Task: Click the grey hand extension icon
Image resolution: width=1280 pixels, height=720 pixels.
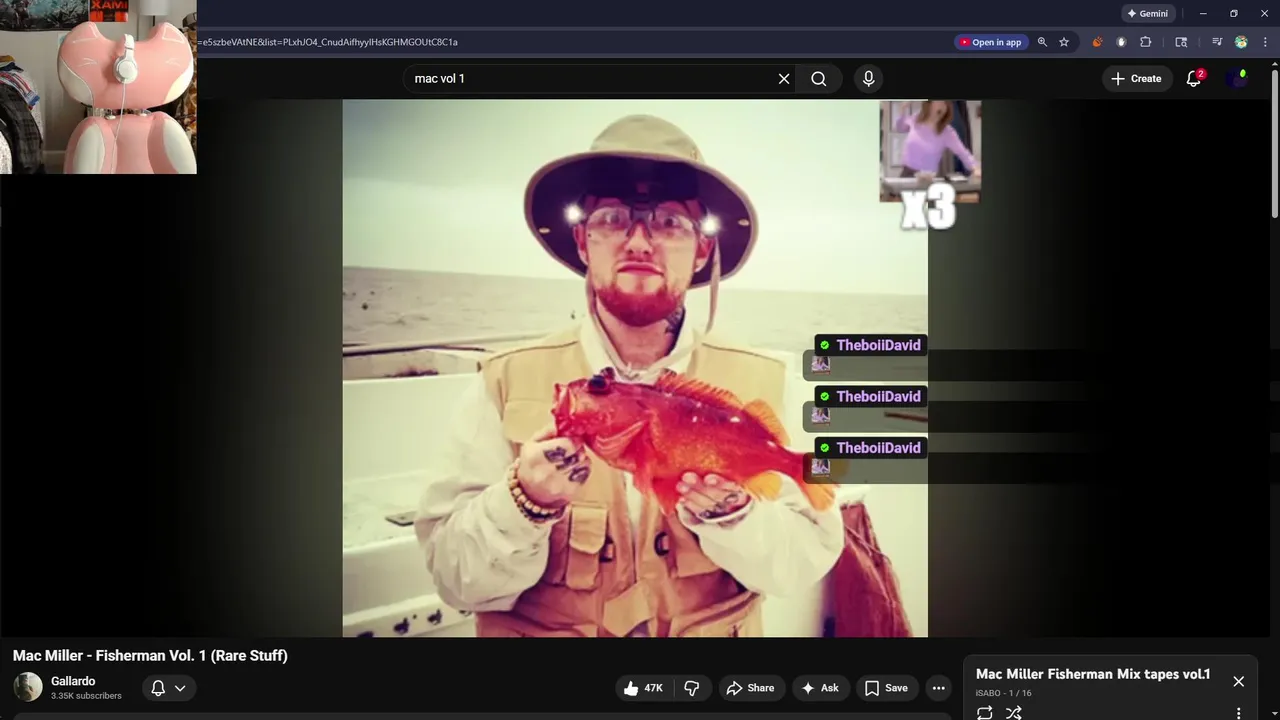Action: tap(1121, 42)
